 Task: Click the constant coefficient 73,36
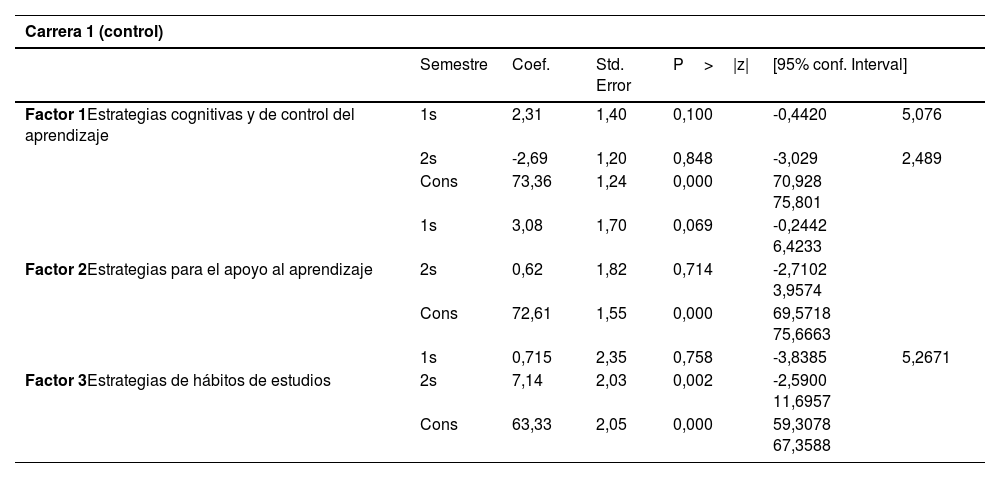pyautogui.click(x=531, y=181)
